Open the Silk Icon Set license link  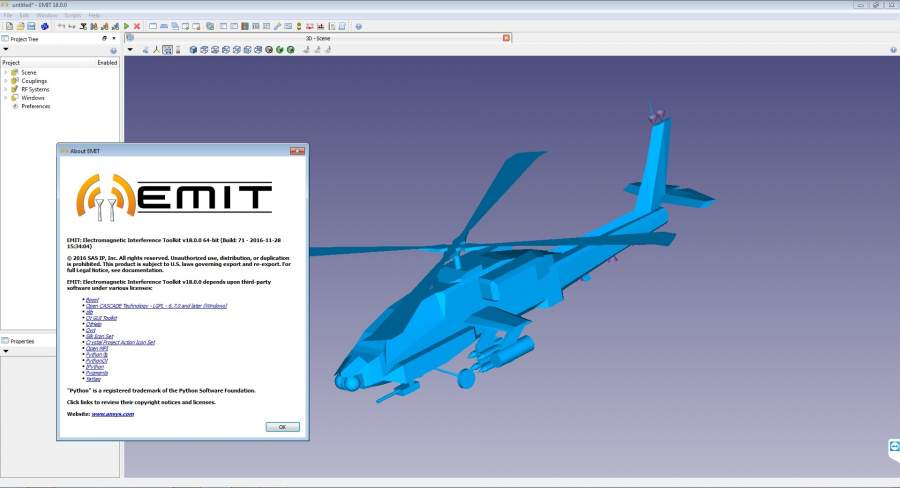(x=99, y=336)
